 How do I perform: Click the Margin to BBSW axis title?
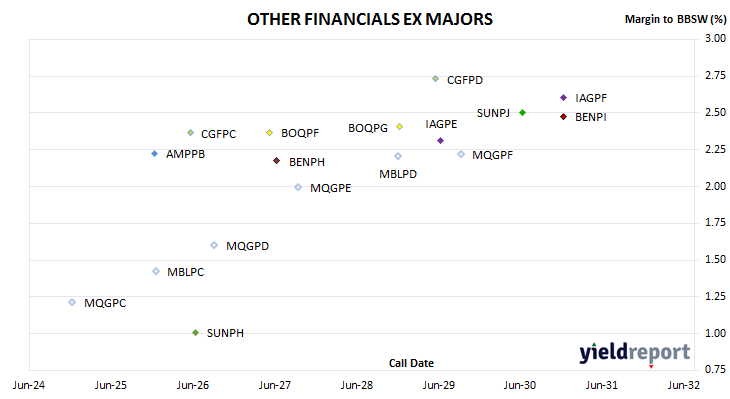pyautogui.click(x=676, y=19)
